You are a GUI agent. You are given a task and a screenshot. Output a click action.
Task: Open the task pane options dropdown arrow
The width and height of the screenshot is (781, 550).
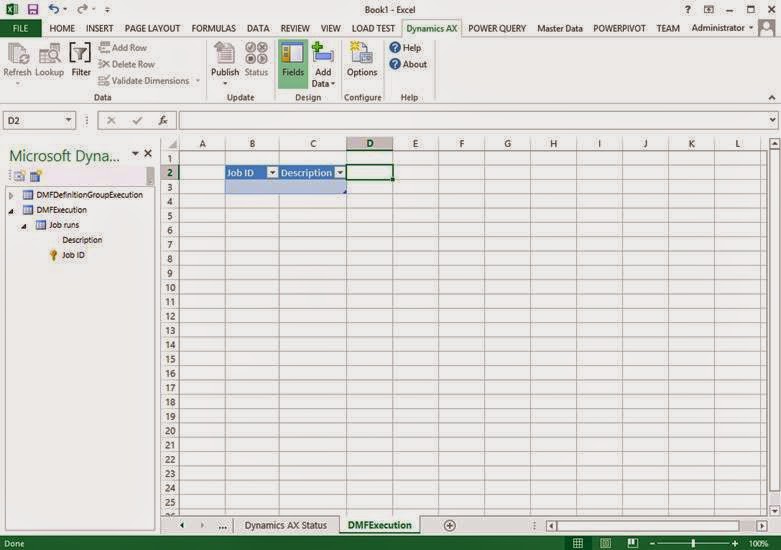[135, 153]
